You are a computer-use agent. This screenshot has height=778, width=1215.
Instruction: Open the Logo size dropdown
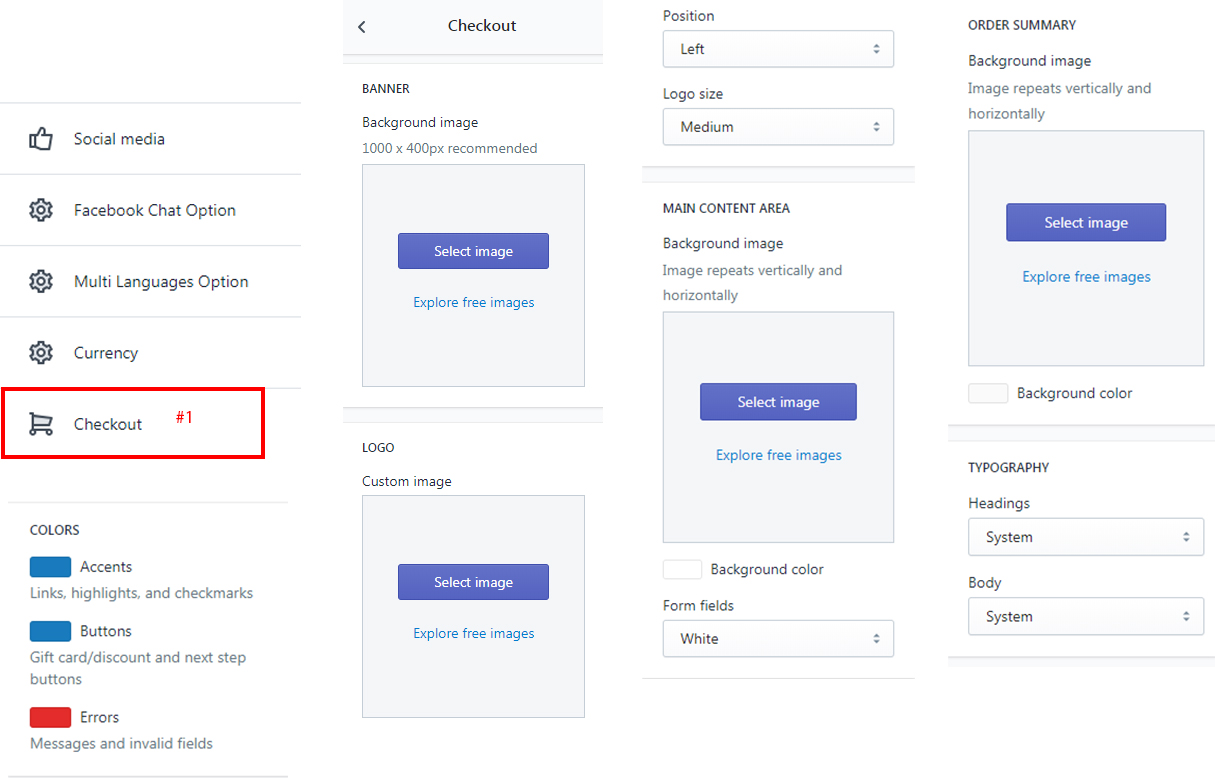[778, 127]
